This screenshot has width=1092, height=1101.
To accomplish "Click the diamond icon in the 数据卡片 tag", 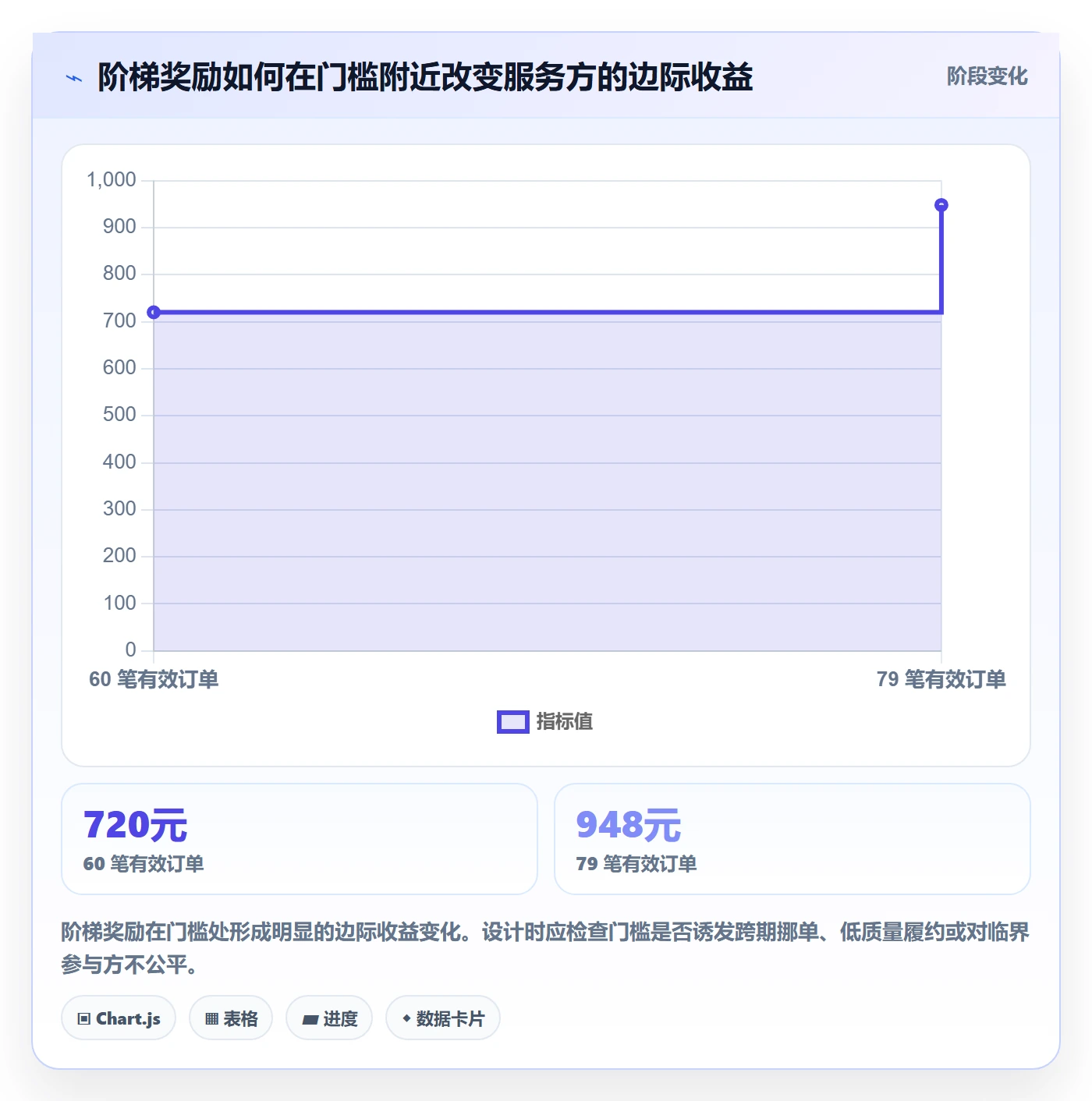I will 406,1018.
